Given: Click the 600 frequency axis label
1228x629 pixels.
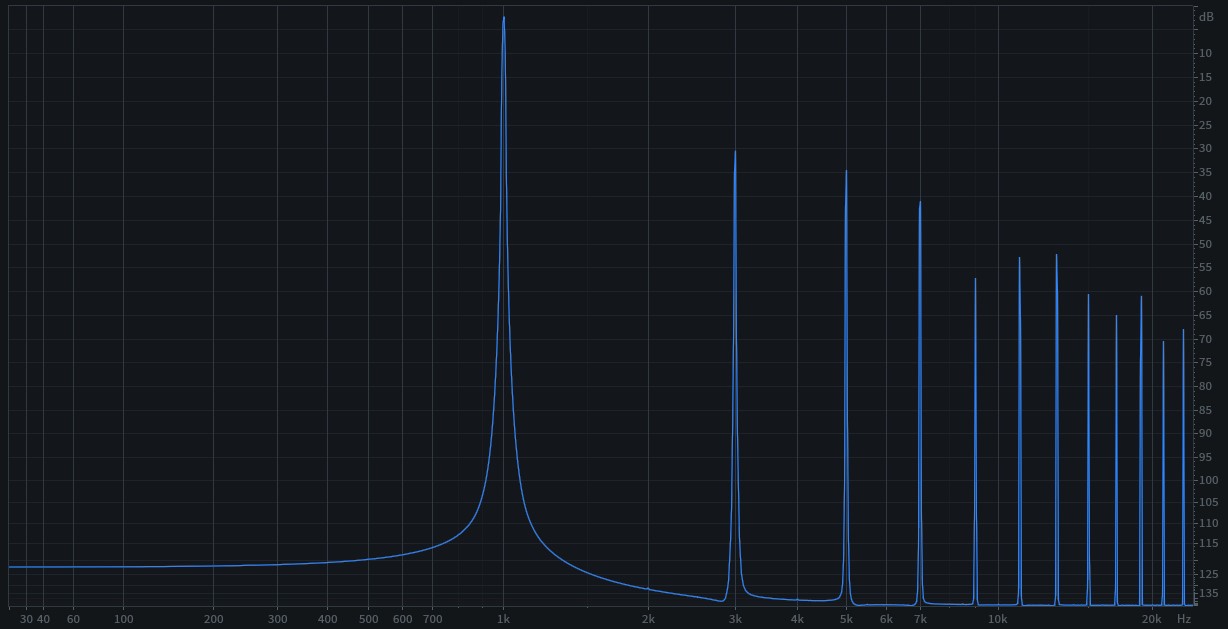Looking at the screenshot, I should tap(403, 619).
